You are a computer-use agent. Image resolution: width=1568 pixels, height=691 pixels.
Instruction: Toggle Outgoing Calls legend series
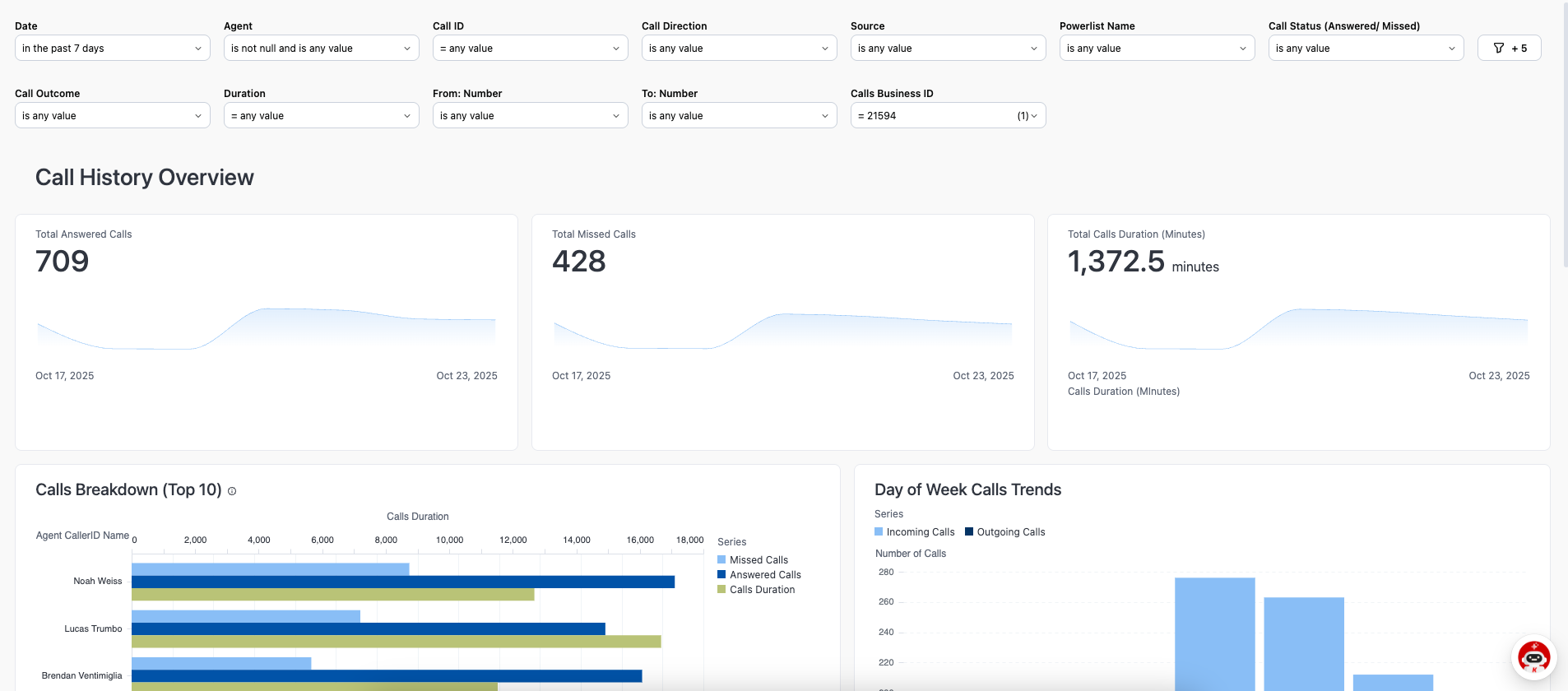[1009, 532]
